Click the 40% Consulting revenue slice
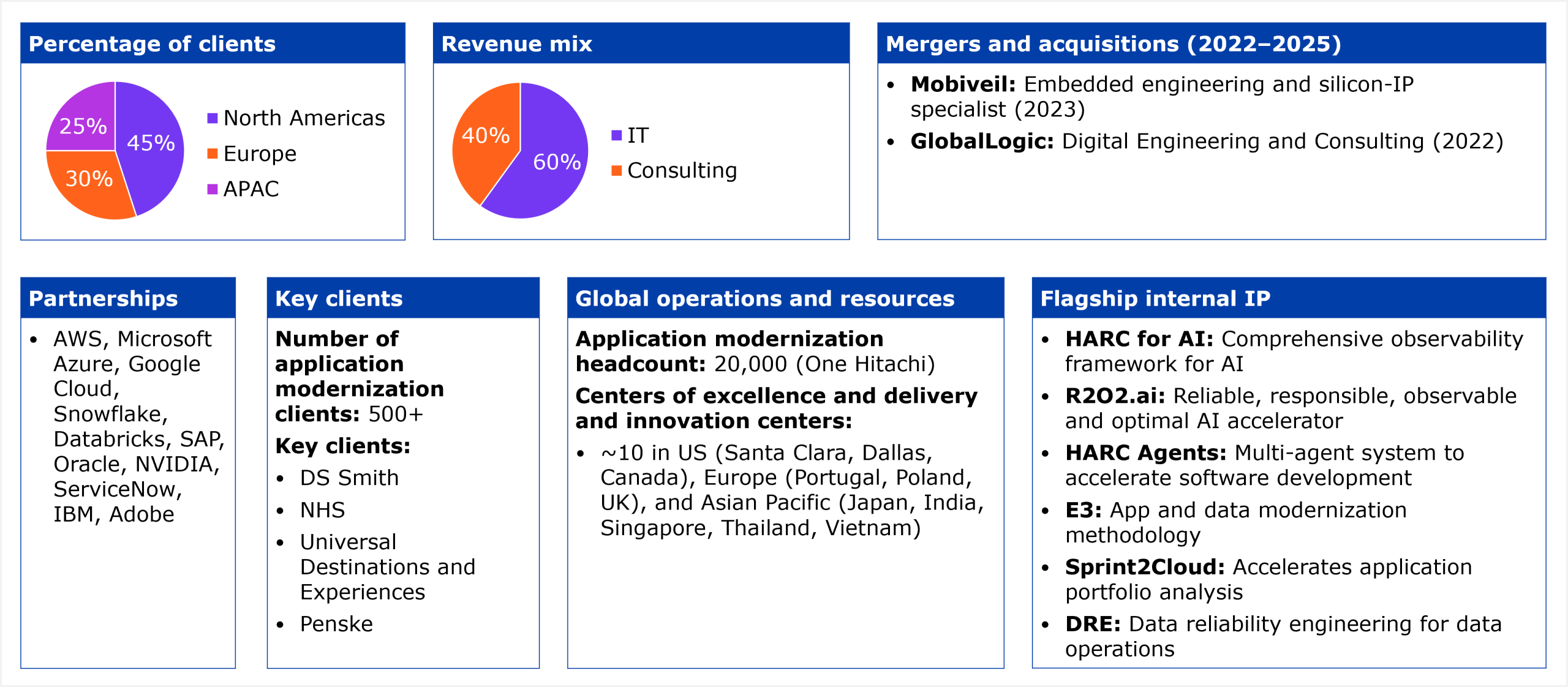This screenshot has width=1568, height=687. (x=486, y=135)
